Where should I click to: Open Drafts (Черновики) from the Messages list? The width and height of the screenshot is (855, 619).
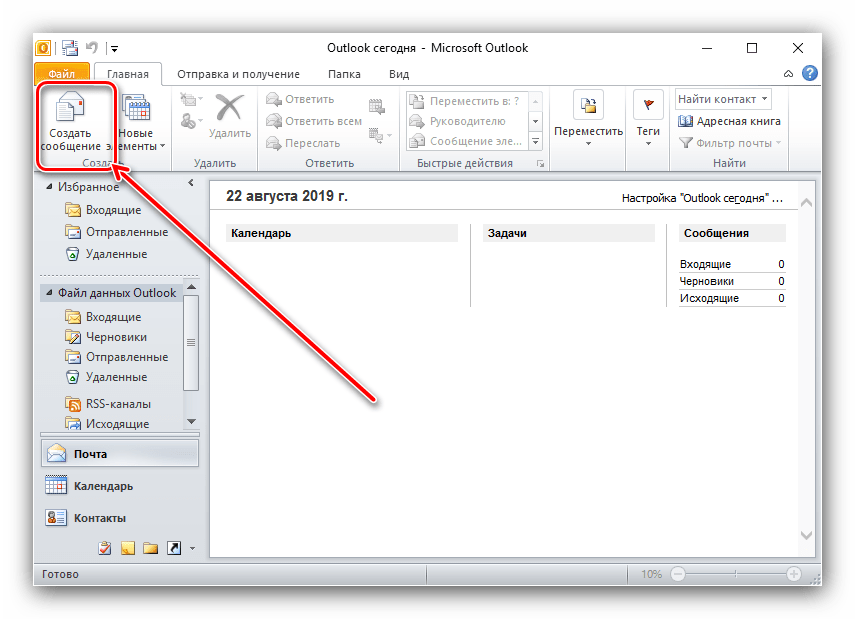tap(705, 281)
